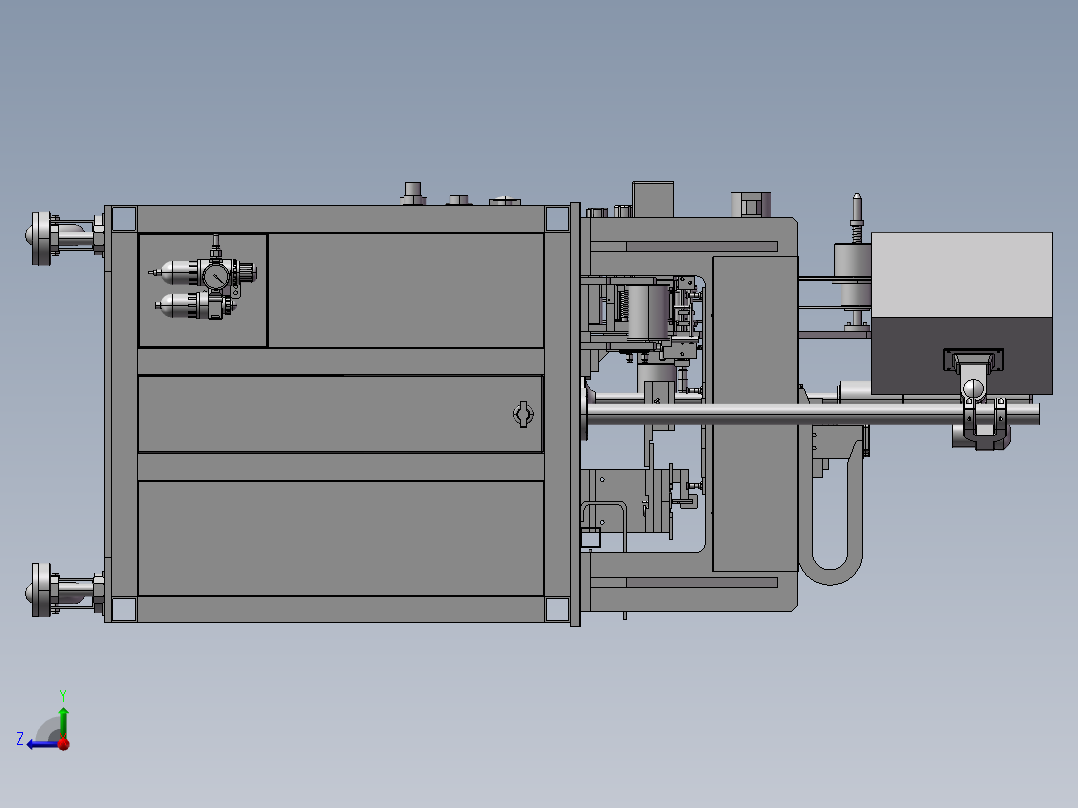Screen dimensions: 1078x808
Task: Select the spring-loaded pin above the right-side box
Action: point(857,218)
